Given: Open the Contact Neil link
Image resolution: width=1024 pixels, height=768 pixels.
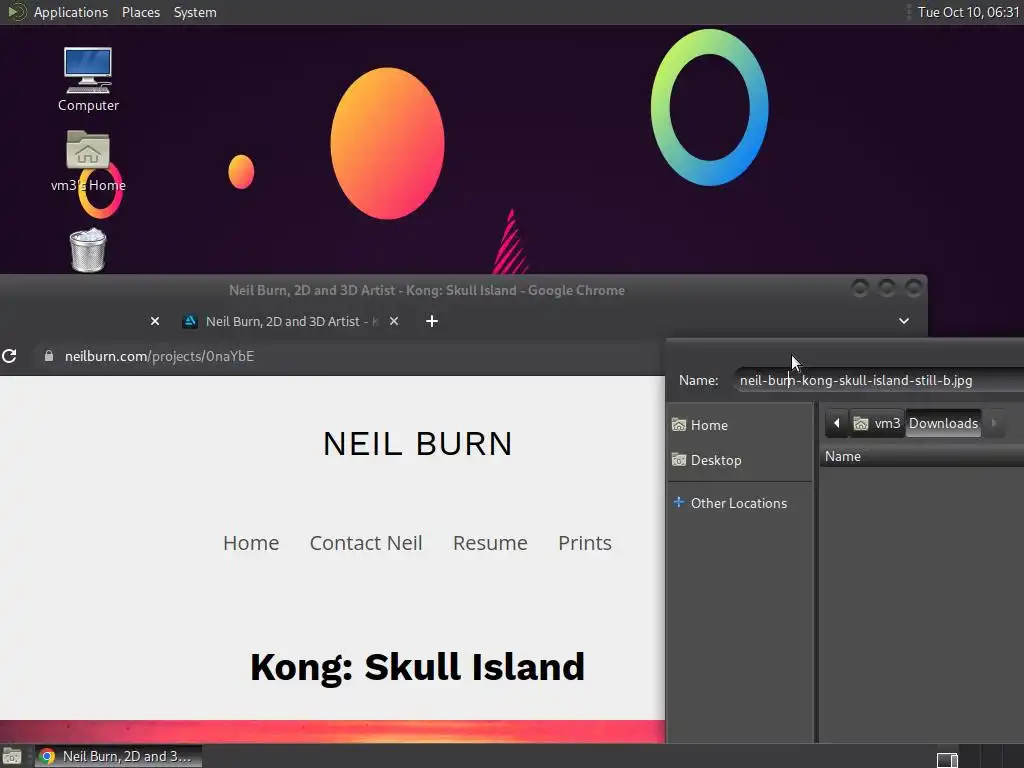Looking at the screenshot, I should 366,543.
